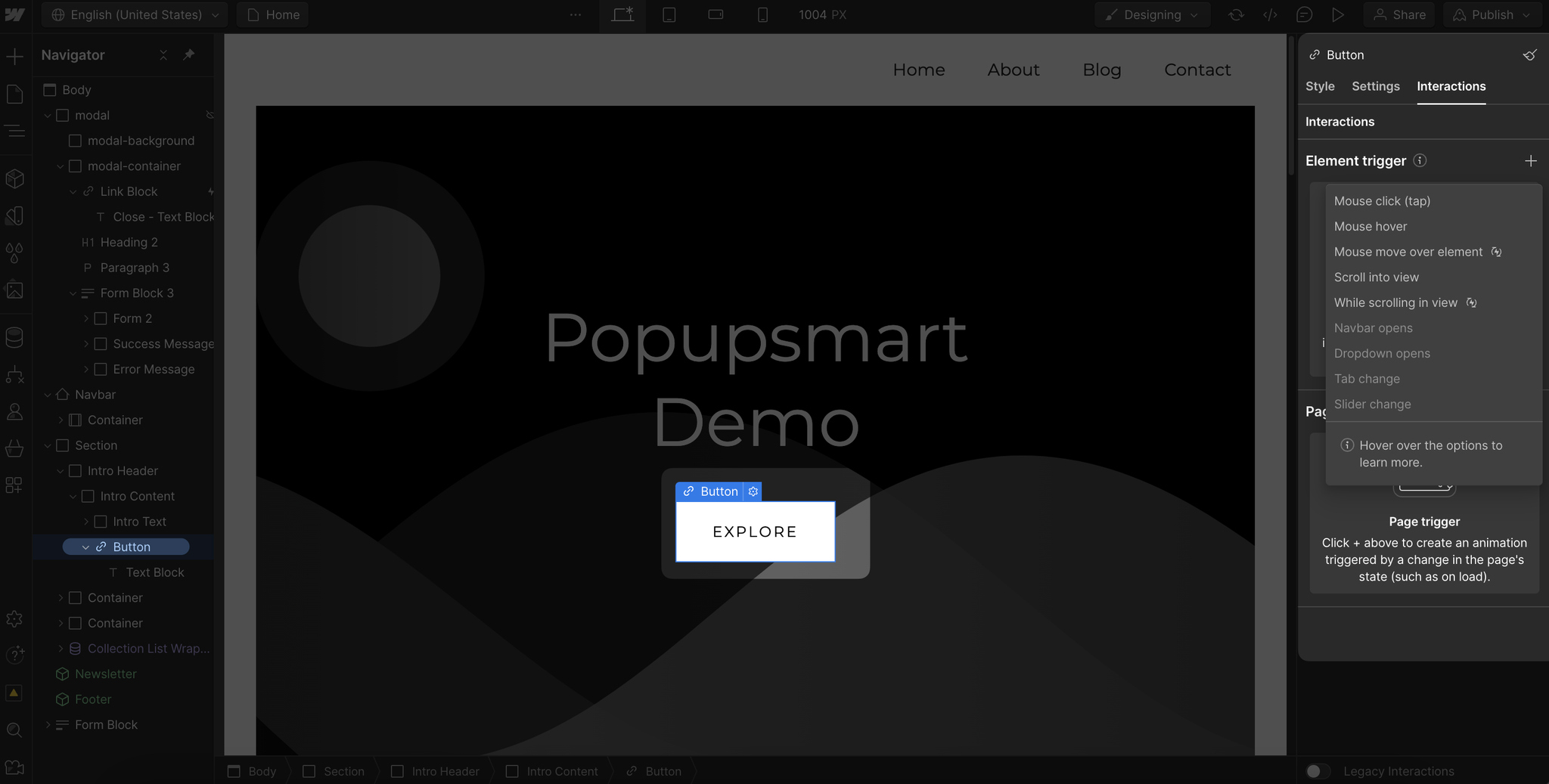Image resolution: width=1549 pixels, height=784 pixels.
Task: Collapse the Navbar node
Action: tap(48, 395)
